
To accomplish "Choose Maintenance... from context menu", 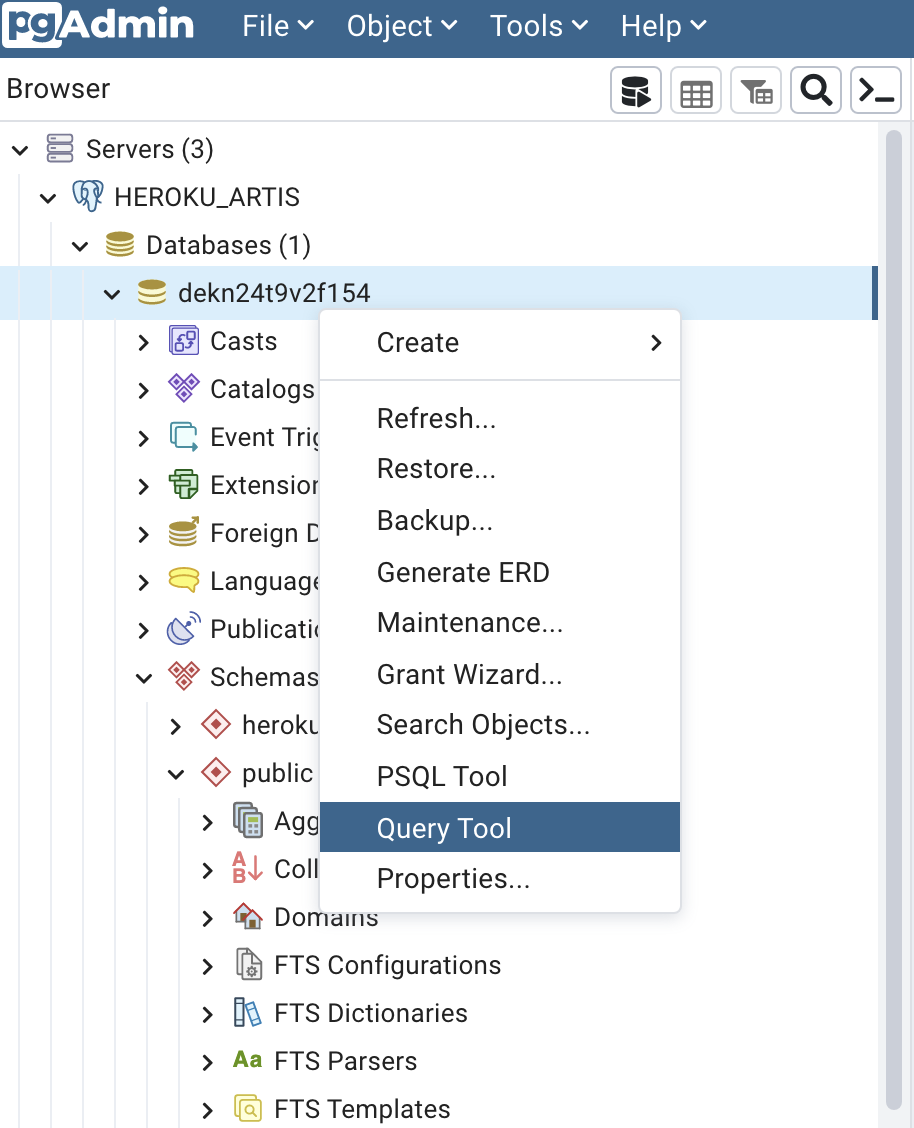I will [x=500, y=622].
